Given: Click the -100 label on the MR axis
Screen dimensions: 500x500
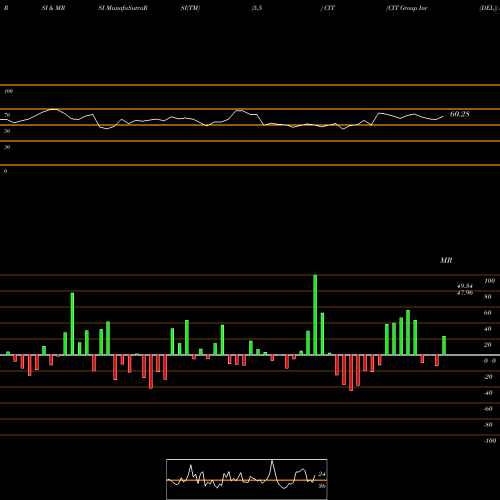Looking at the screenshot, I should click(x=490, y=441).
